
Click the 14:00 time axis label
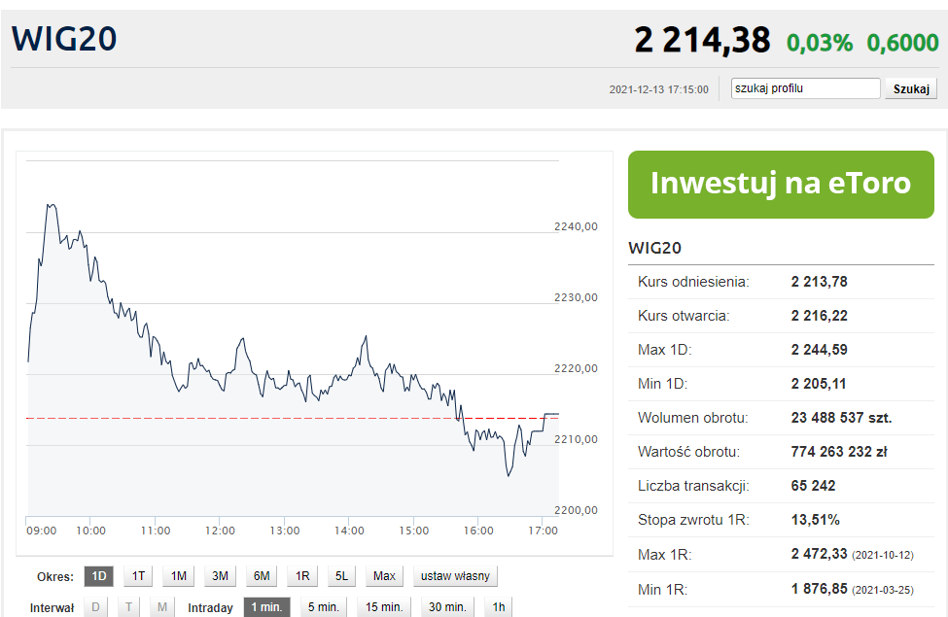[x=349, y=531]
